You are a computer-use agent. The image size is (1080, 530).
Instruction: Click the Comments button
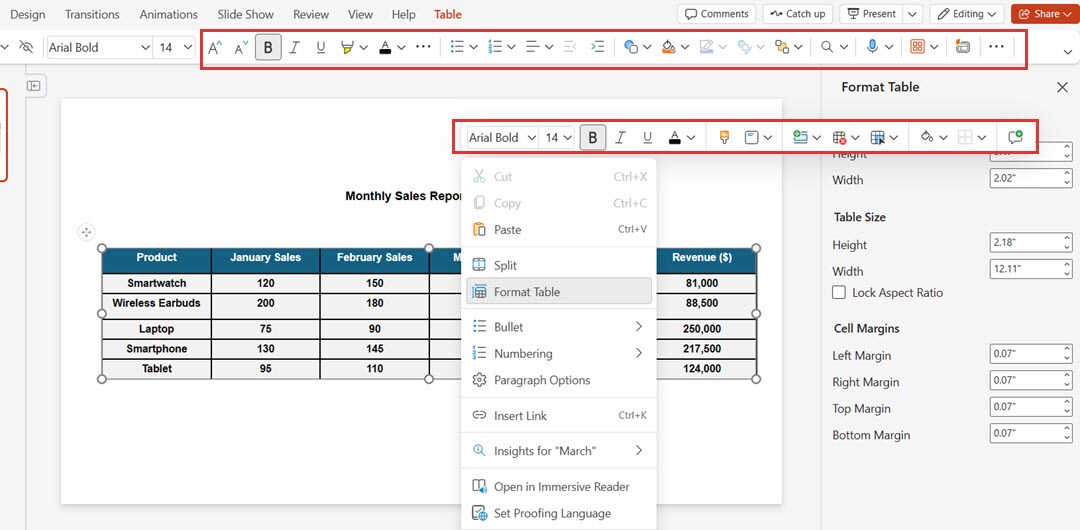point(716,14)
